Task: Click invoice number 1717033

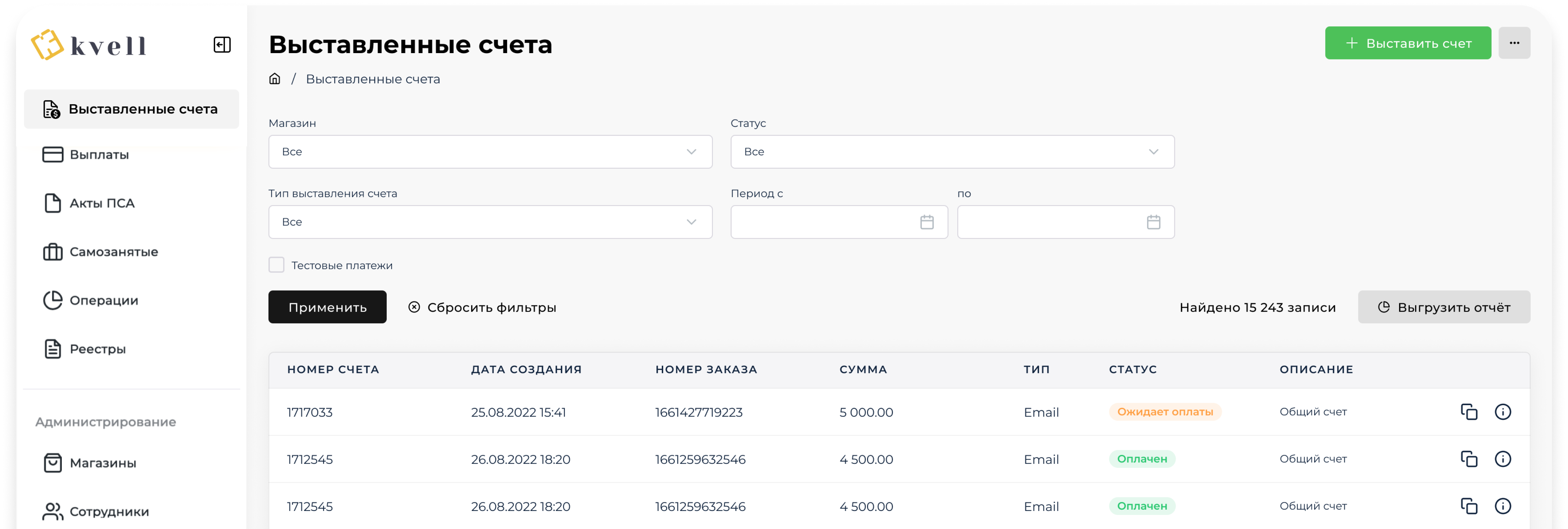Action: [309, 413]
